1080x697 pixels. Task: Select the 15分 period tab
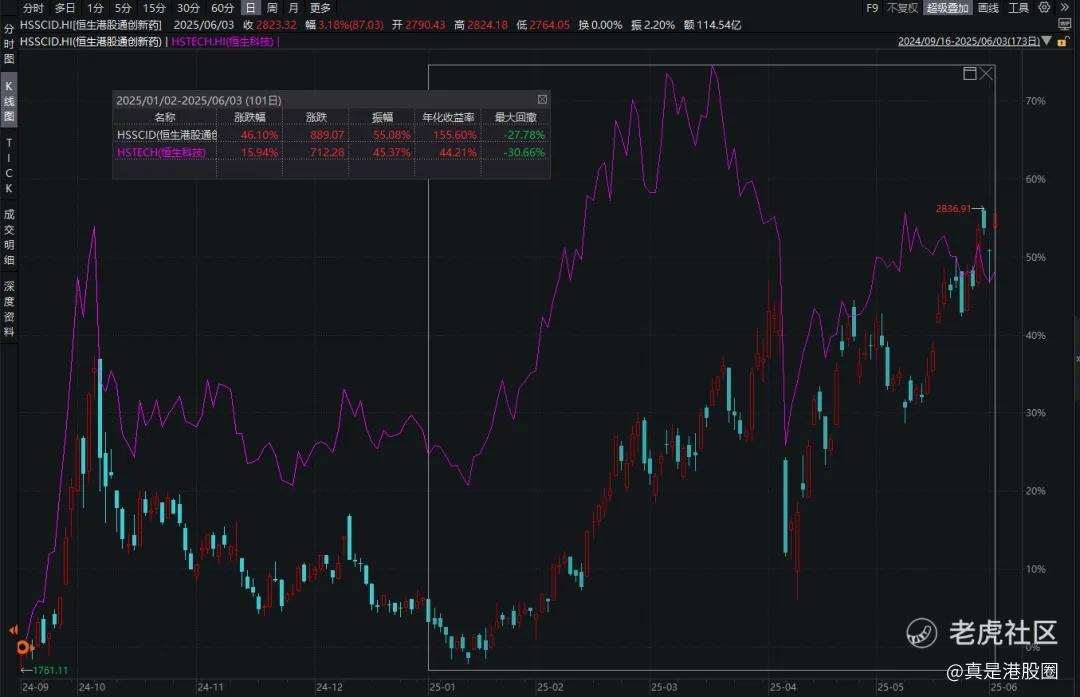coord(154,8)
